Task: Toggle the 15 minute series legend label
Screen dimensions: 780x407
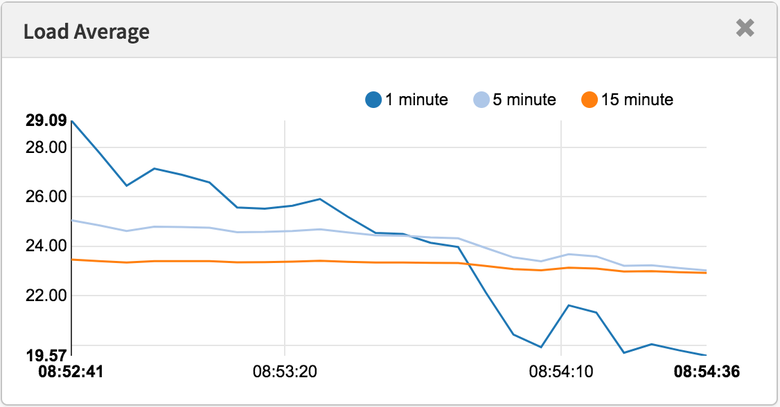Action: click(x=637, y=100)
